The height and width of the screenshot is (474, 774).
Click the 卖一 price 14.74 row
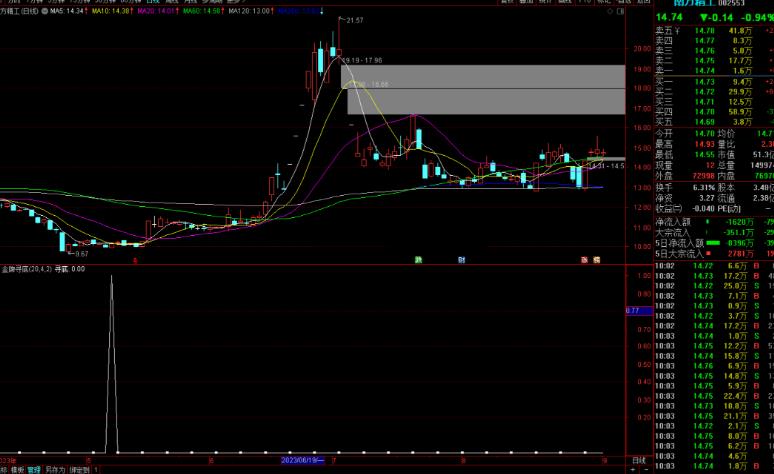(714, 71)
